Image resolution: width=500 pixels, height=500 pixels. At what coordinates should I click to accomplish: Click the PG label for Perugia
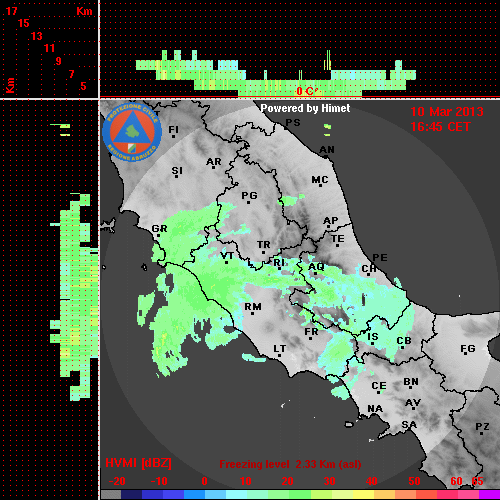click(249, 195)
